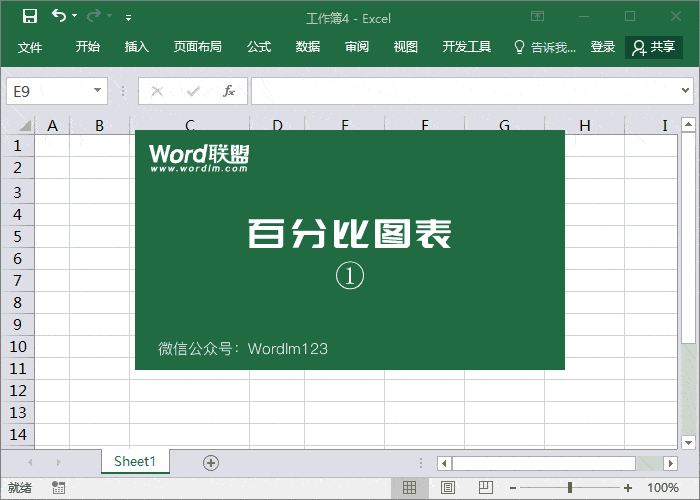
Task: Add a new sheet with plus icon
Action: [x=210, y=462]
